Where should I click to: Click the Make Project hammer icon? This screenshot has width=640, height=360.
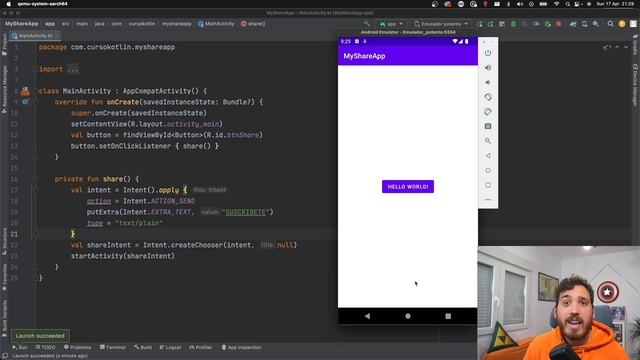point(367,24)
